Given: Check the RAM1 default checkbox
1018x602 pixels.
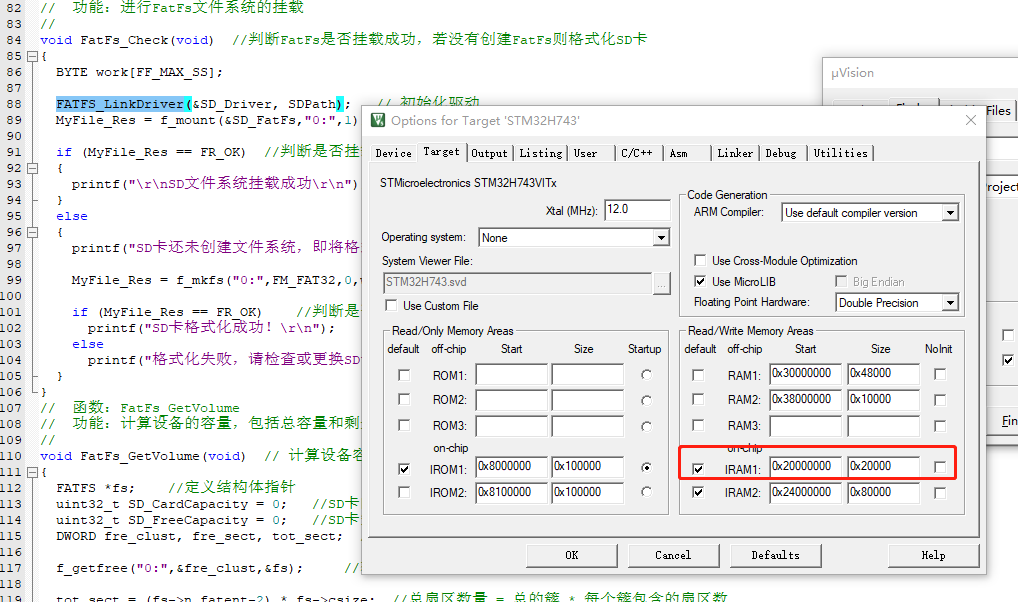Looking at the screenshot, I should point(698,375).
